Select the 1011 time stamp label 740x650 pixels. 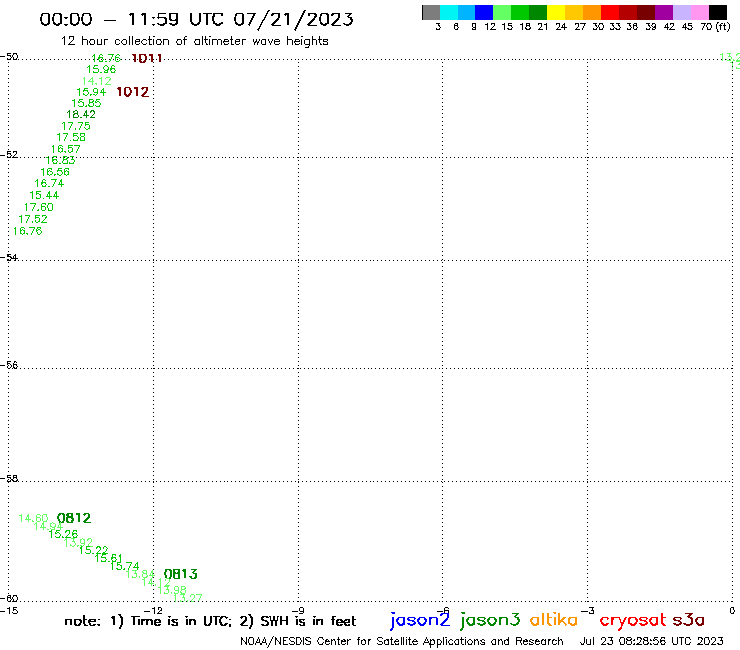pyautogui.click(x=147, y=58)
